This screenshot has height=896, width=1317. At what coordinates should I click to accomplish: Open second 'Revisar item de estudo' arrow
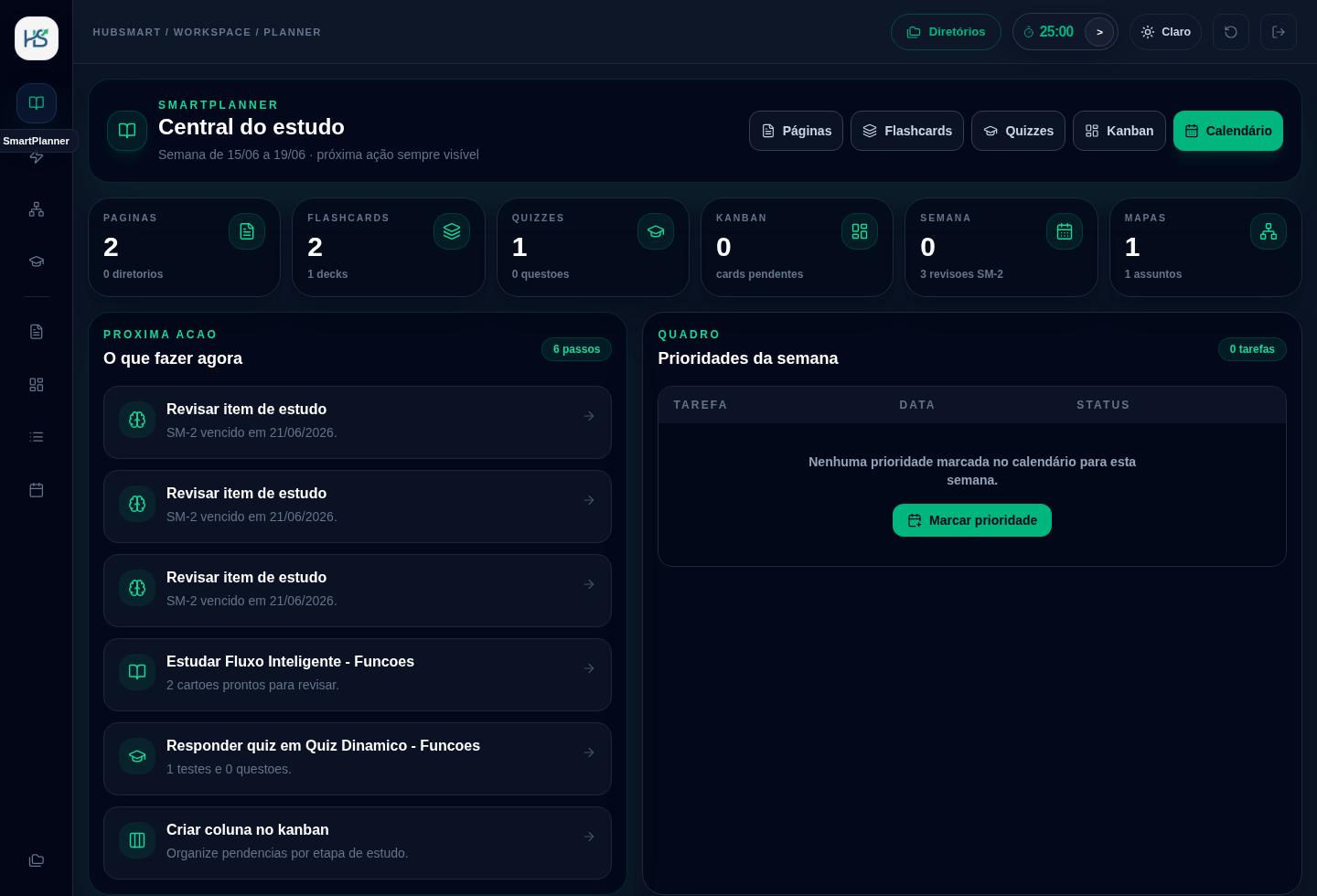589,500
